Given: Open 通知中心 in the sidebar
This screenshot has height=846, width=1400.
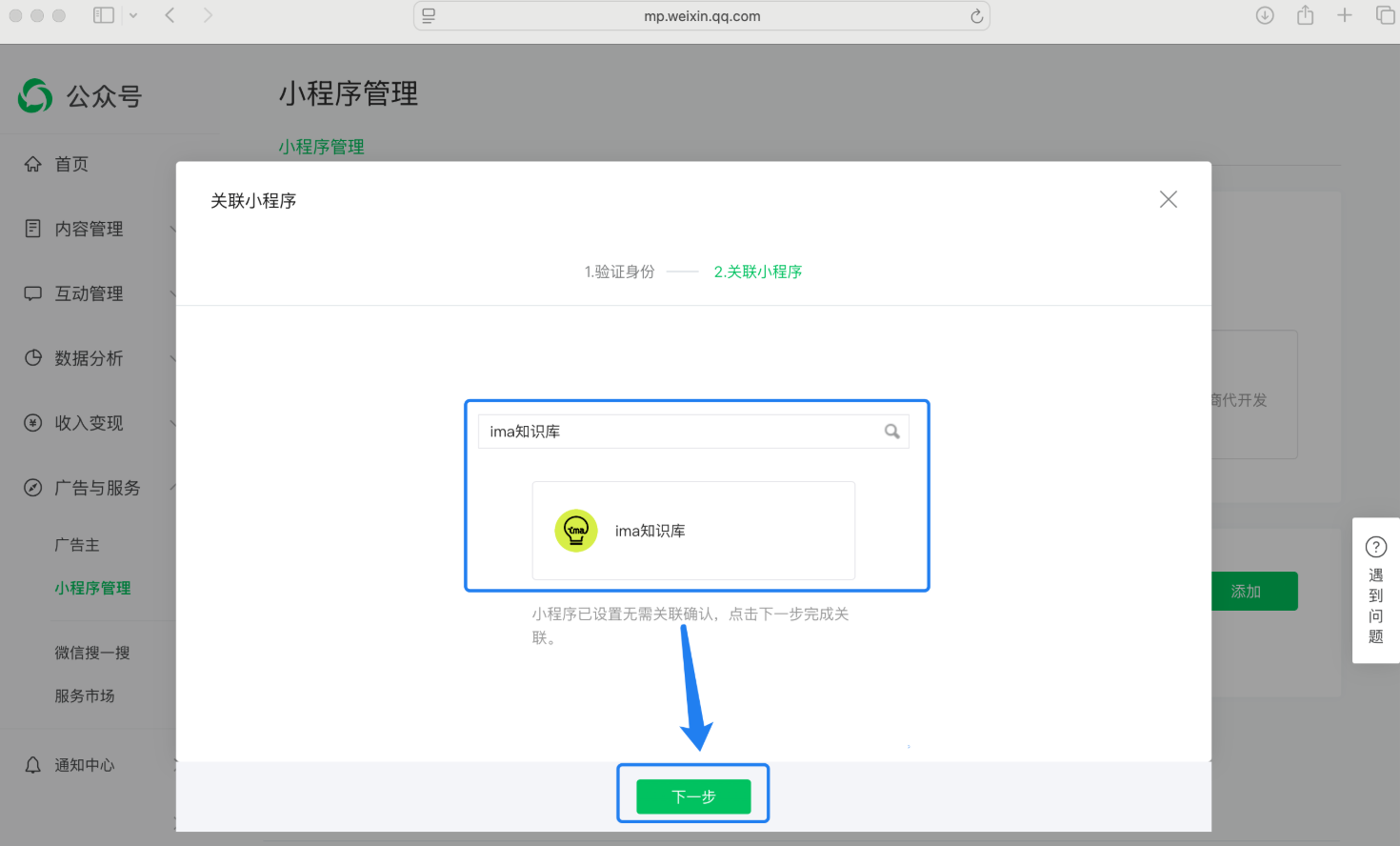Looking at the screenshot, I should click(85, 765).
